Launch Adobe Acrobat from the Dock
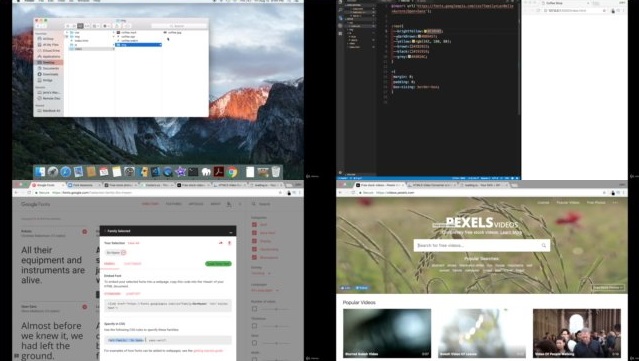Viewport: 639px width, 361px height. tap(219, 172)
